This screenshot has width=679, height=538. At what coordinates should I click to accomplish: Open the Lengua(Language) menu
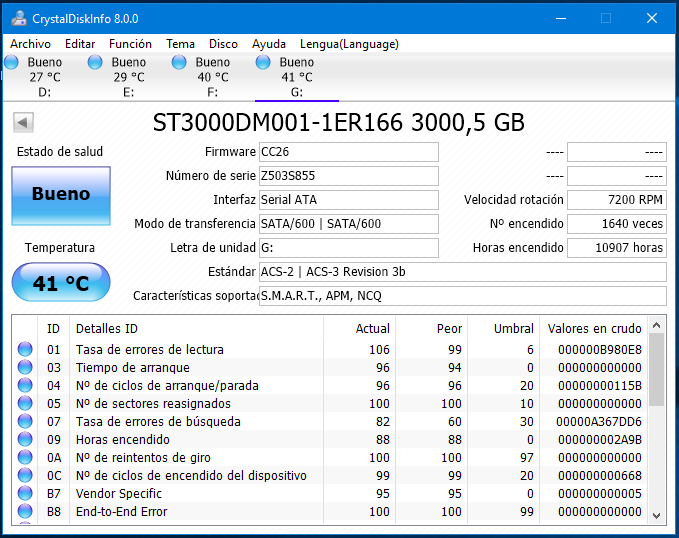[349, 44]
